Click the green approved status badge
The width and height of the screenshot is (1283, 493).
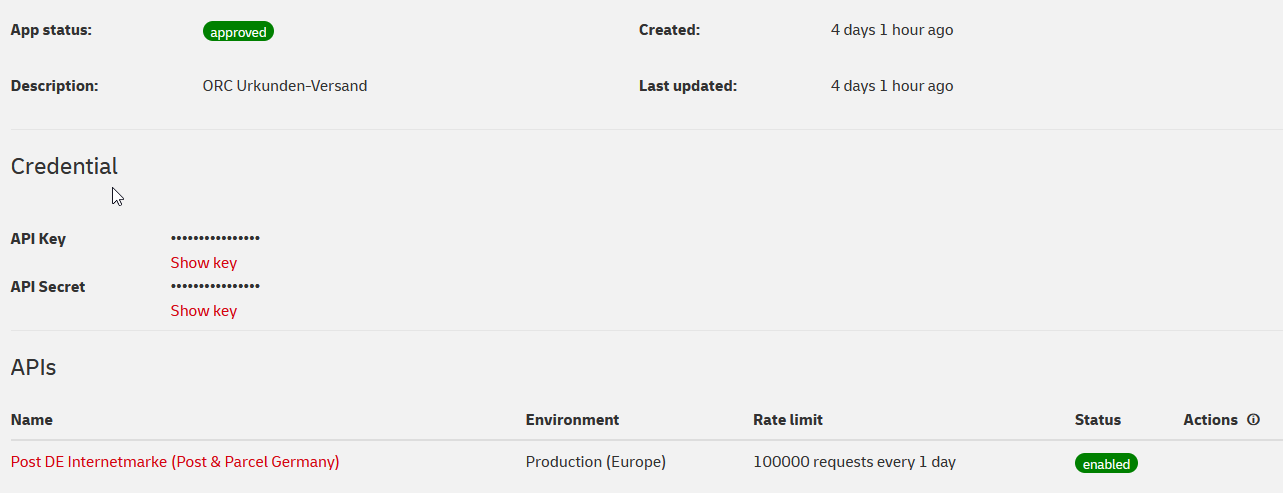coord(238,32)
